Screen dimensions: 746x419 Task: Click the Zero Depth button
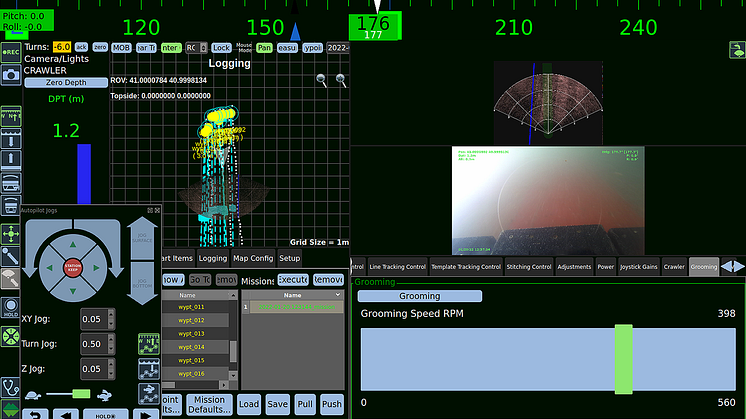click(66, 82)
